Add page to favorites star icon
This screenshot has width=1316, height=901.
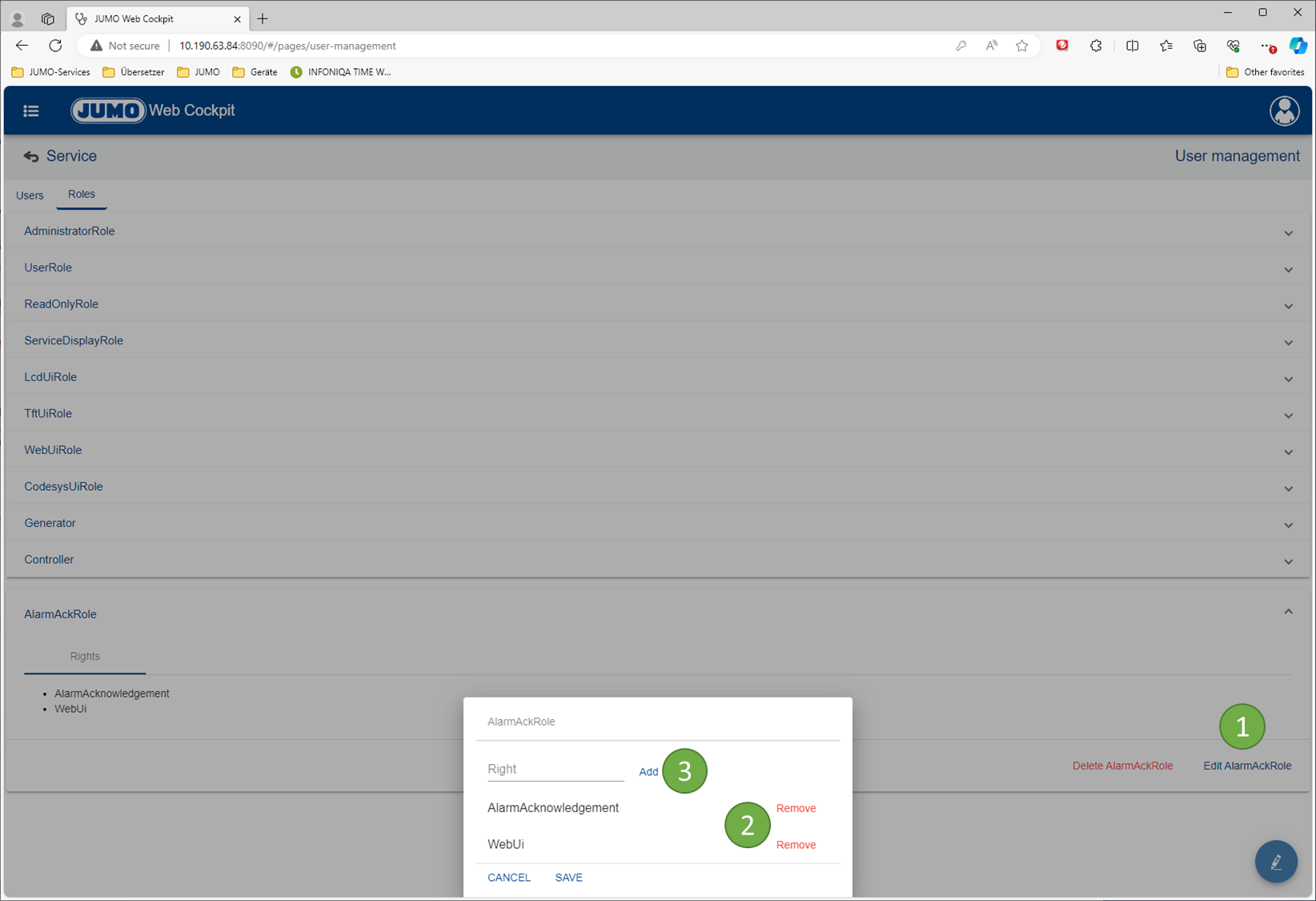1022,46
